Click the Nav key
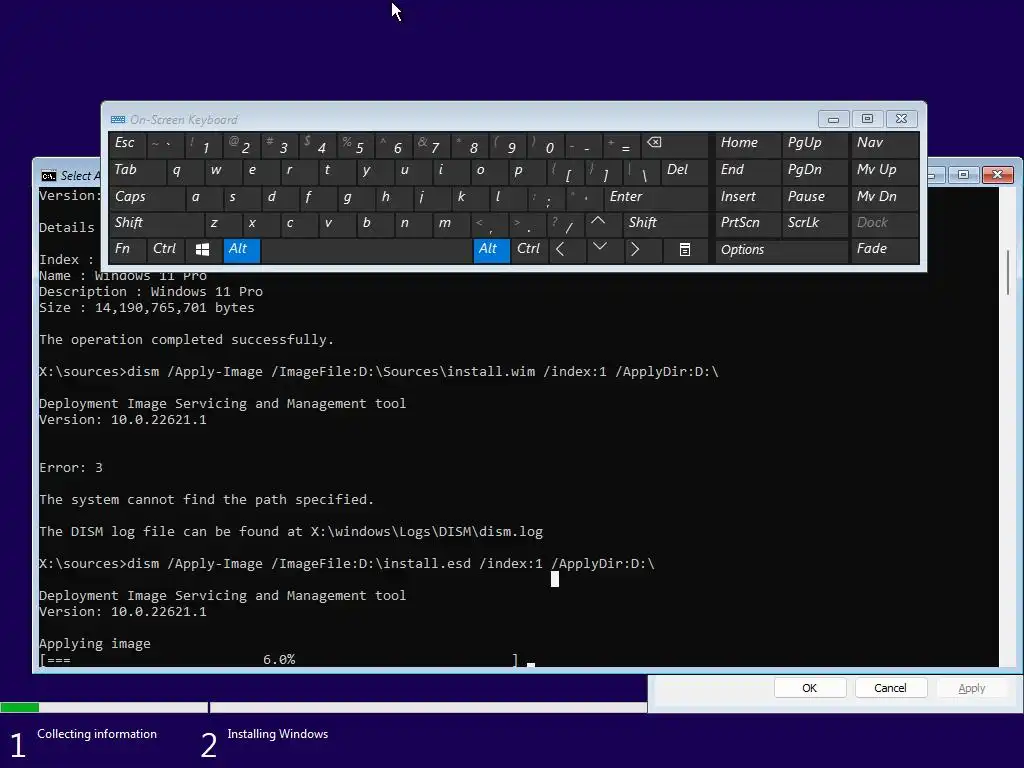Image resolution: width=1024 pixels, height=768 pixels. click(884, 145)
